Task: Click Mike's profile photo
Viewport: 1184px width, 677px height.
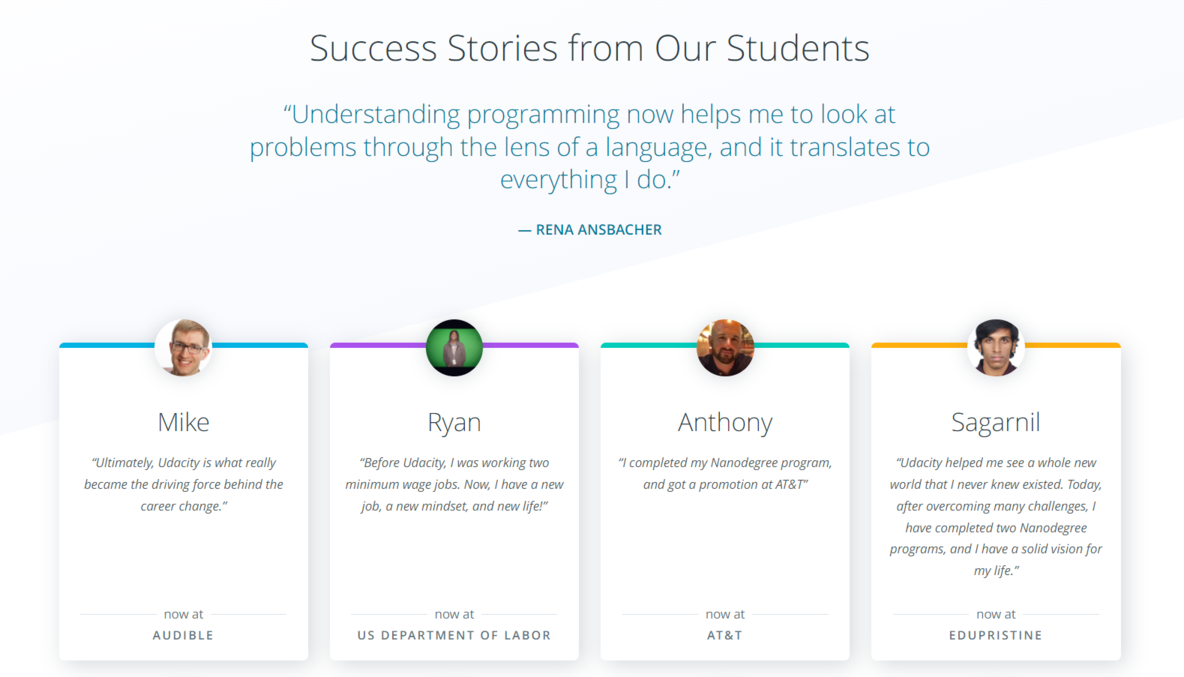Action: click(x=183, y=347)
